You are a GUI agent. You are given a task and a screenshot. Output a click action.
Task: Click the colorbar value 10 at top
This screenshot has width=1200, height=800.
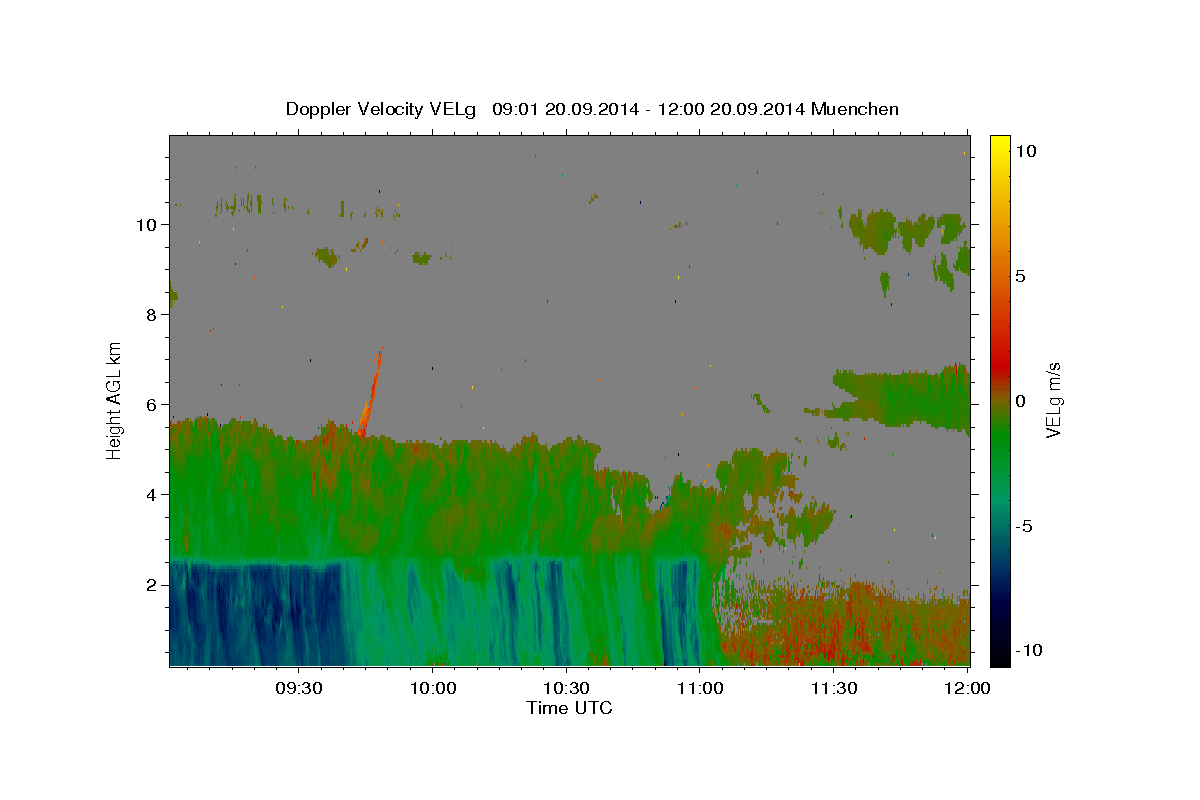pos(1025,150)
